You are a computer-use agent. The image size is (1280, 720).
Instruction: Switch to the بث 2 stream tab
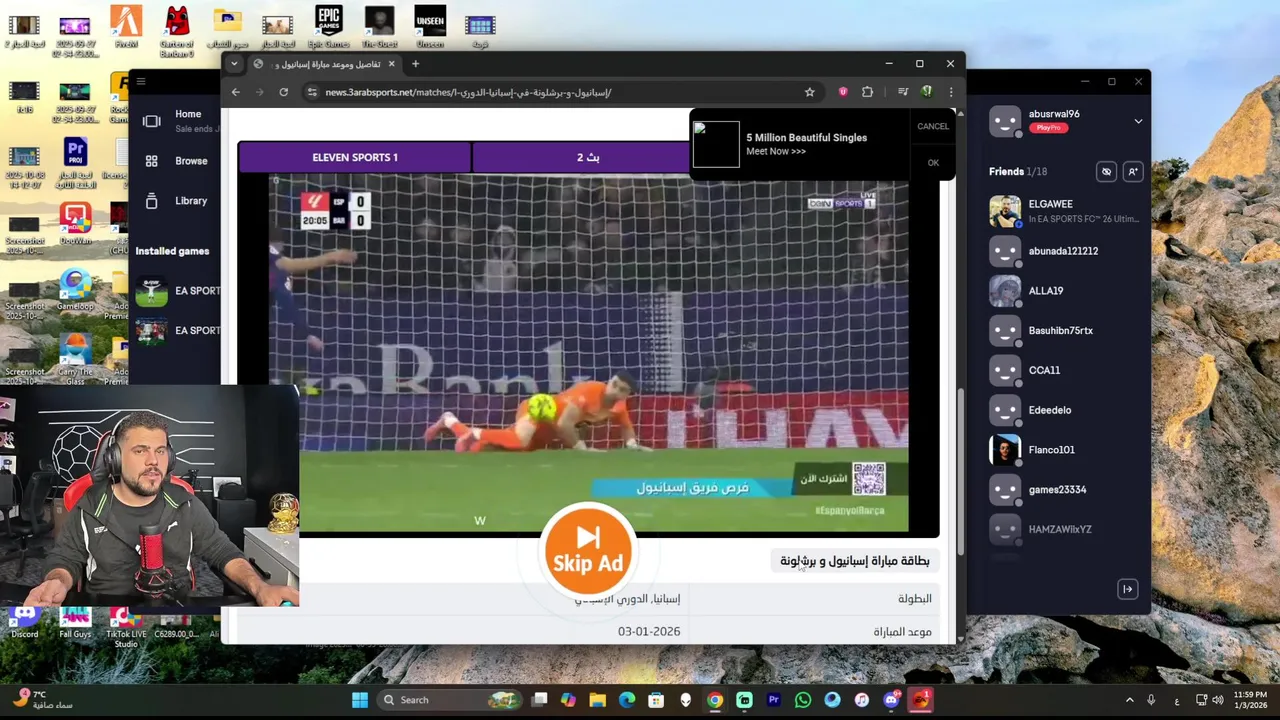588,157
